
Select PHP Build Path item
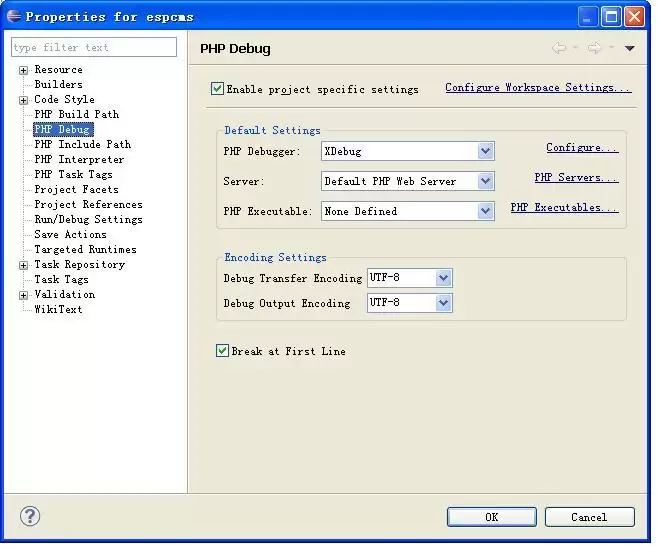coord(76,115)
